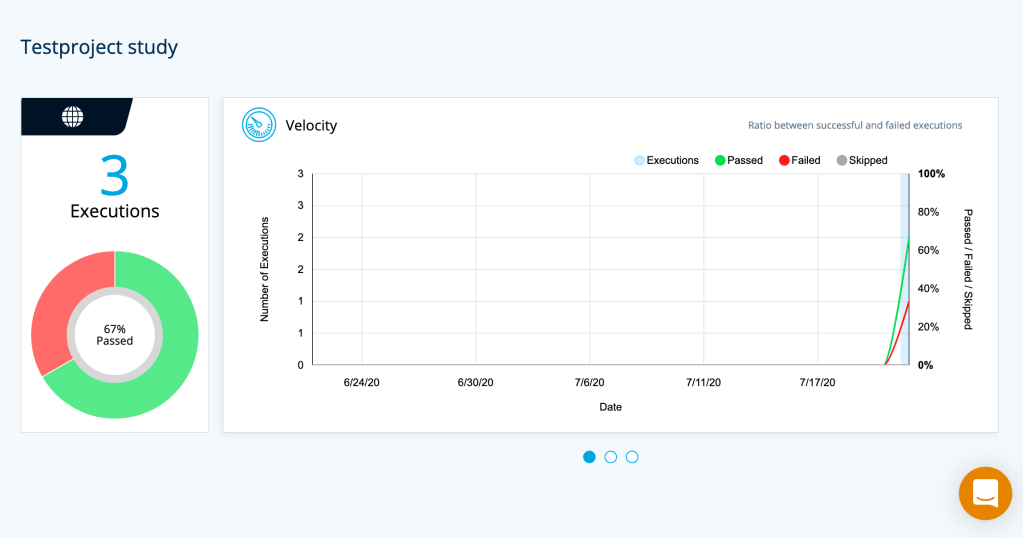Switch to the third carousel page dot
The width and height of the screenshot is (1023, 538).
pos(632,457)
